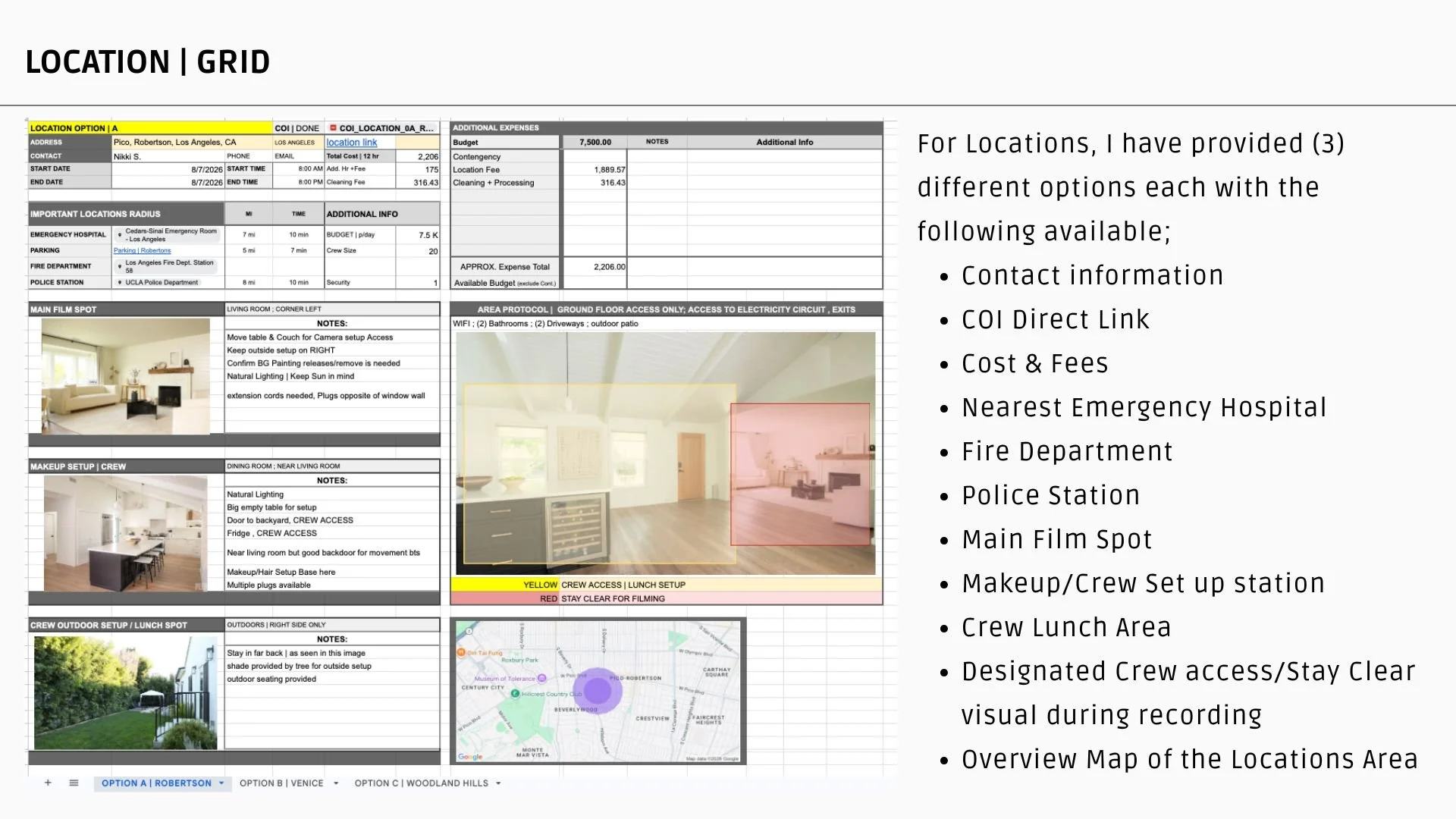1456x819 pixels.
Task: Select the Budget value 7,500.00
Action: 595,143
